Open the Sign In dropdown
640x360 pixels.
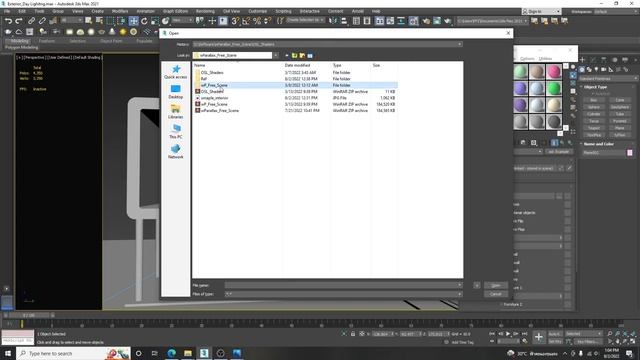(542, 11)
